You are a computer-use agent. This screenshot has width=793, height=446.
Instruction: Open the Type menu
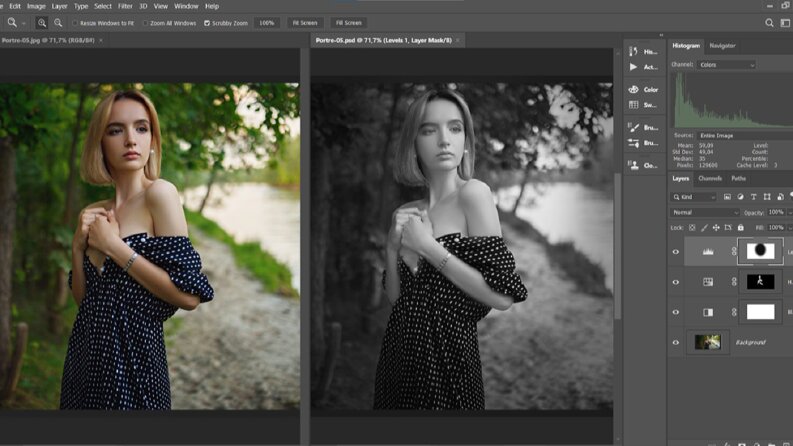[x=81, y=6]
